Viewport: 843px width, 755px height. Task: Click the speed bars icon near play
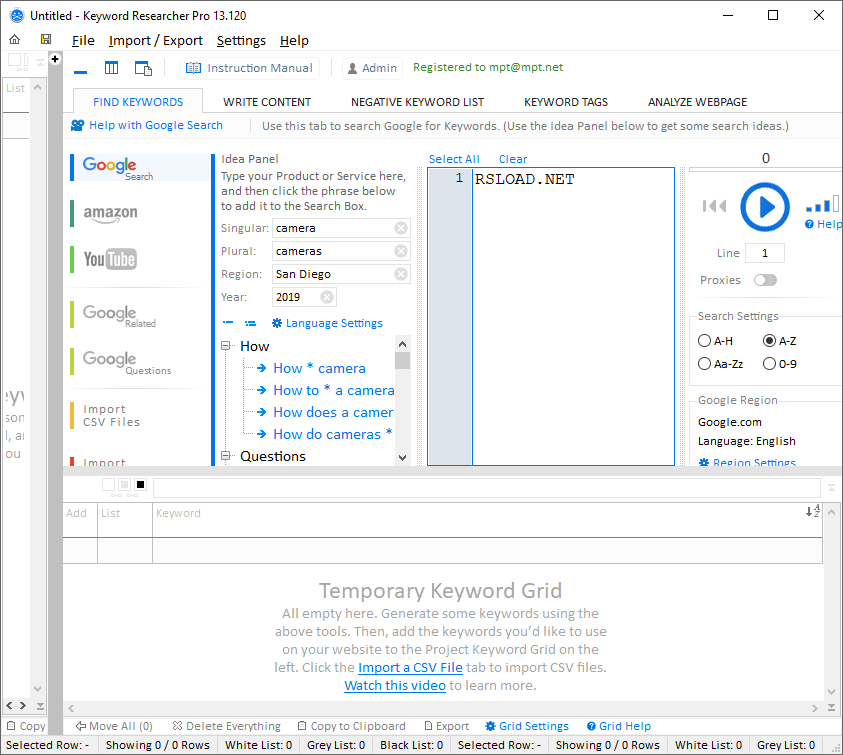[822, 204]
